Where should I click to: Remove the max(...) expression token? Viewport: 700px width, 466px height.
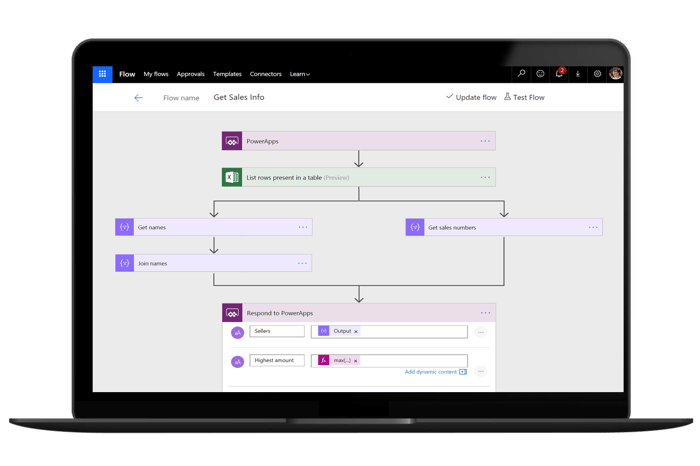click(x=356, y=361)
